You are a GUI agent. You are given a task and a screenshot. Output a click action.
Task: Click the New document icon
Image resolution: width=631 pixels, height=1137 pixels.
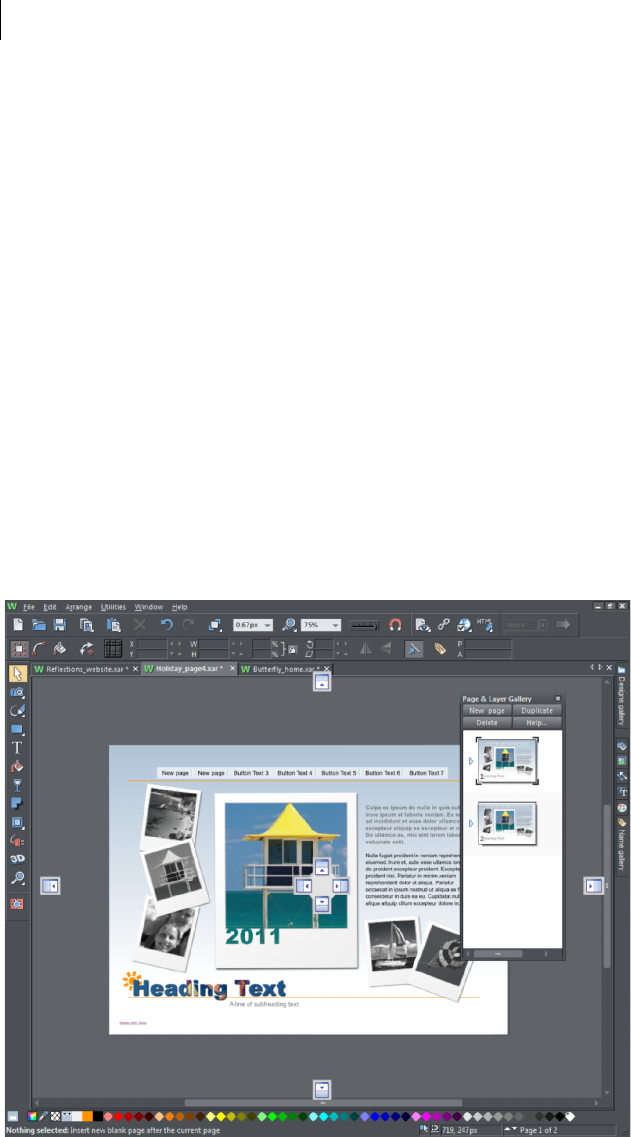point(18,624)
